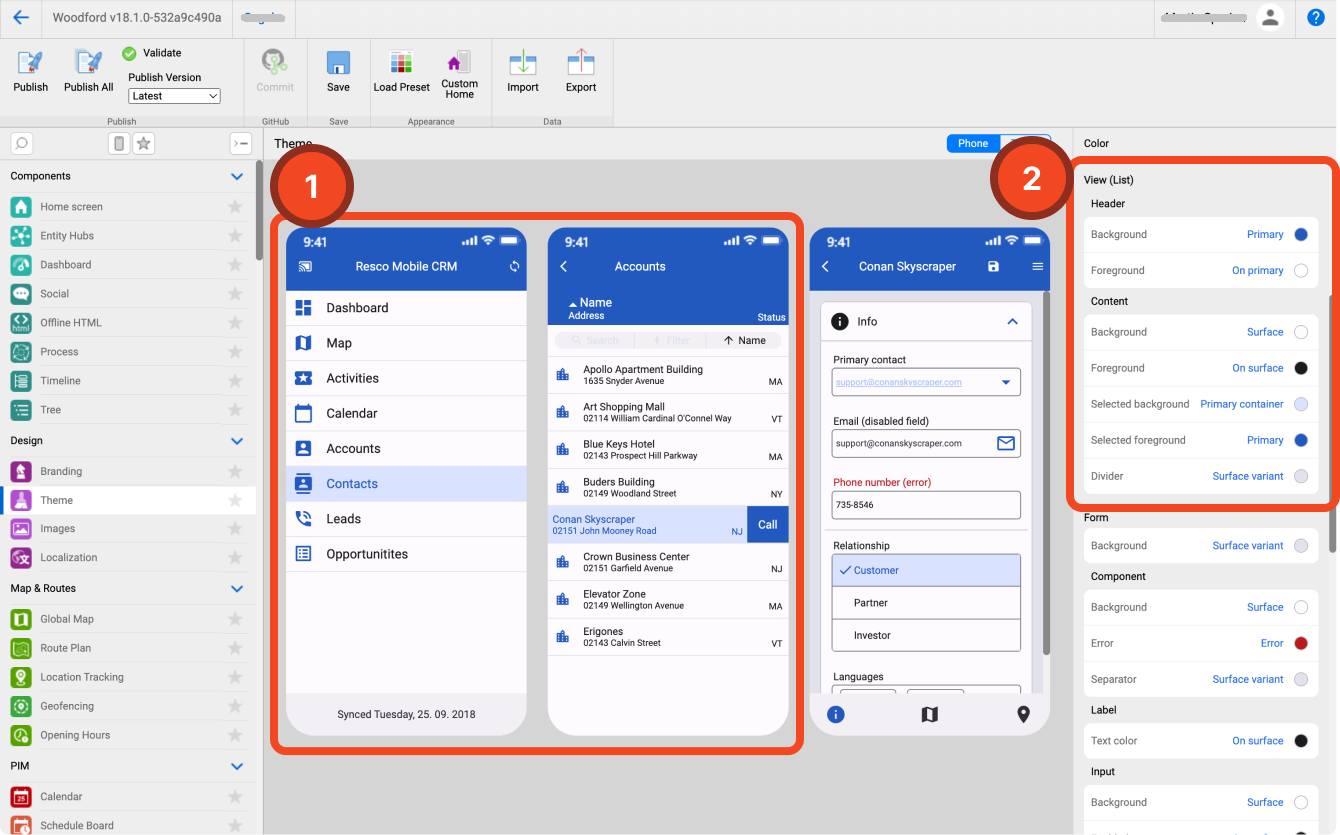The image size is (1340, 835).
Task: Click the back arrow at top left
Action: [x=21, y=18]
